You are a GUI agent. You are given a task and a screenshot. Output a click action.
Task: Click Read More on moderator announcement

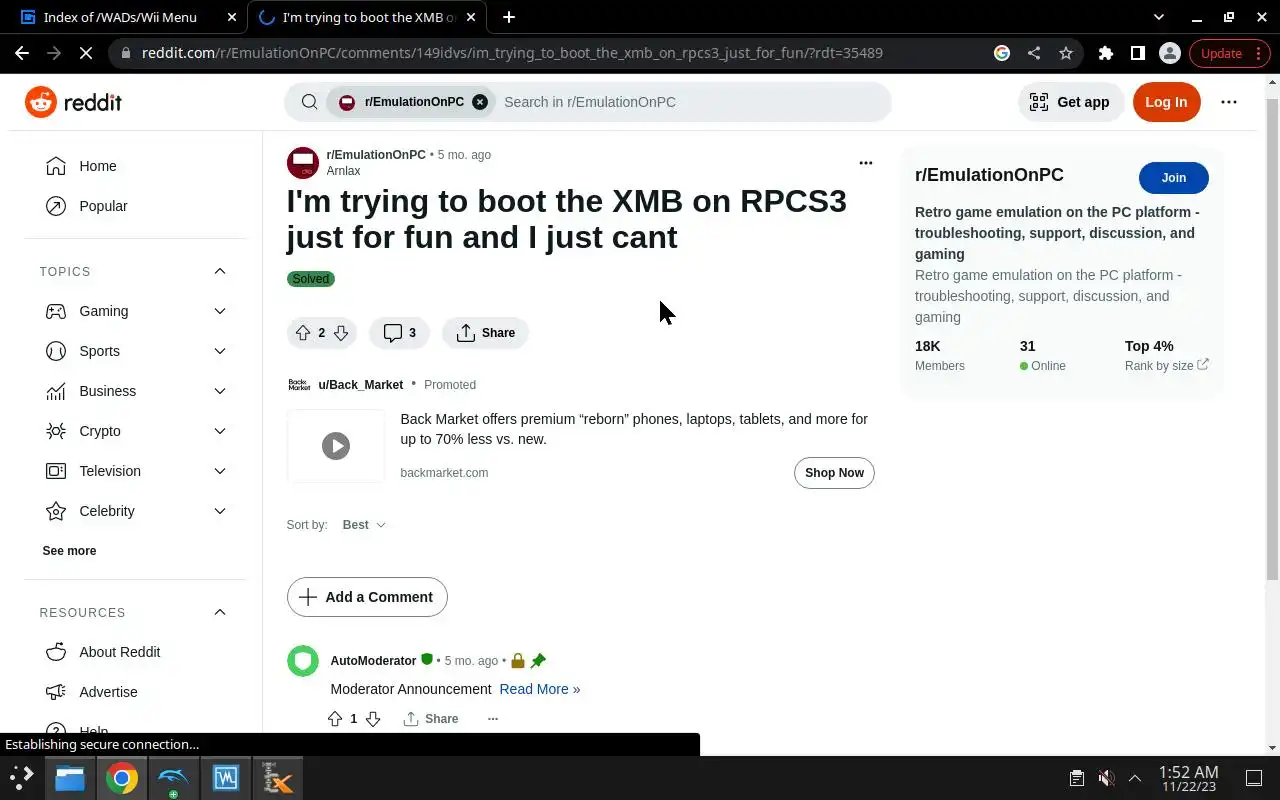(x=539, y=689)
